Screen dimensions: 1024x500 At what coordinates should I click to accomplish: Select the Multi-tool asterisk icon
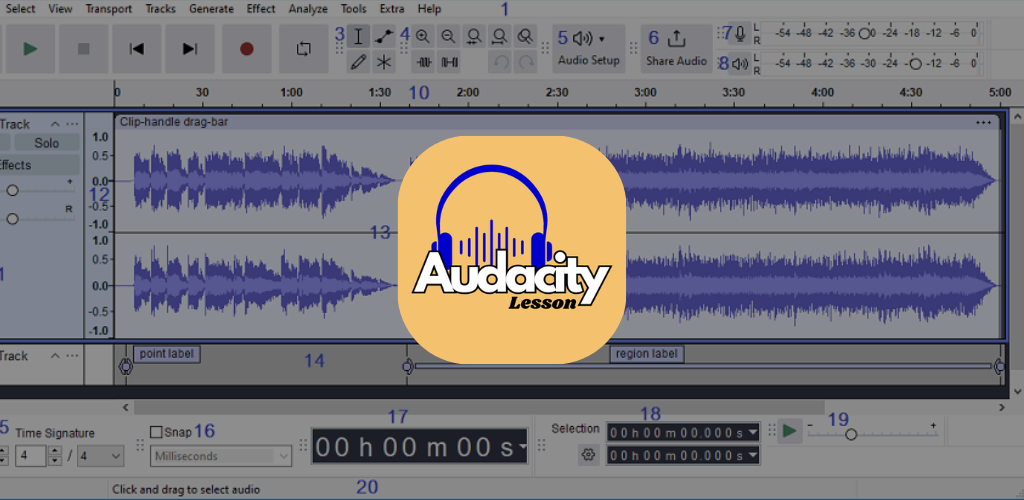pos(384,62)
